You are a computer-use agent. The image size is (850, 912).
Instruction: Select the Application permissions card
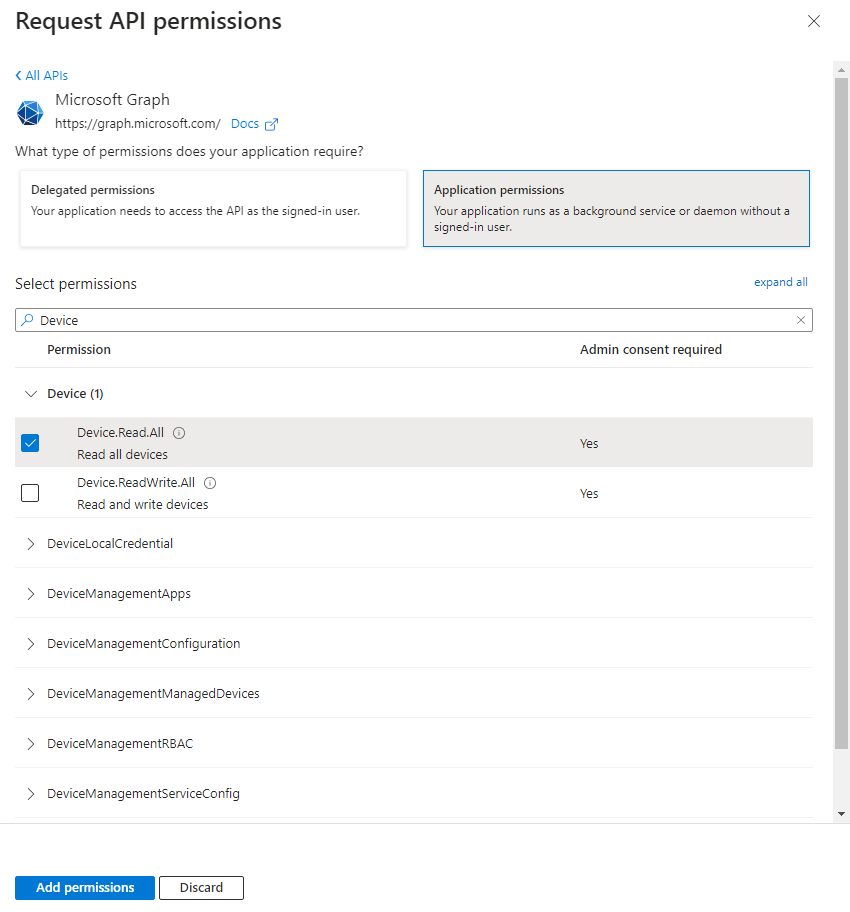pos(616,208)
